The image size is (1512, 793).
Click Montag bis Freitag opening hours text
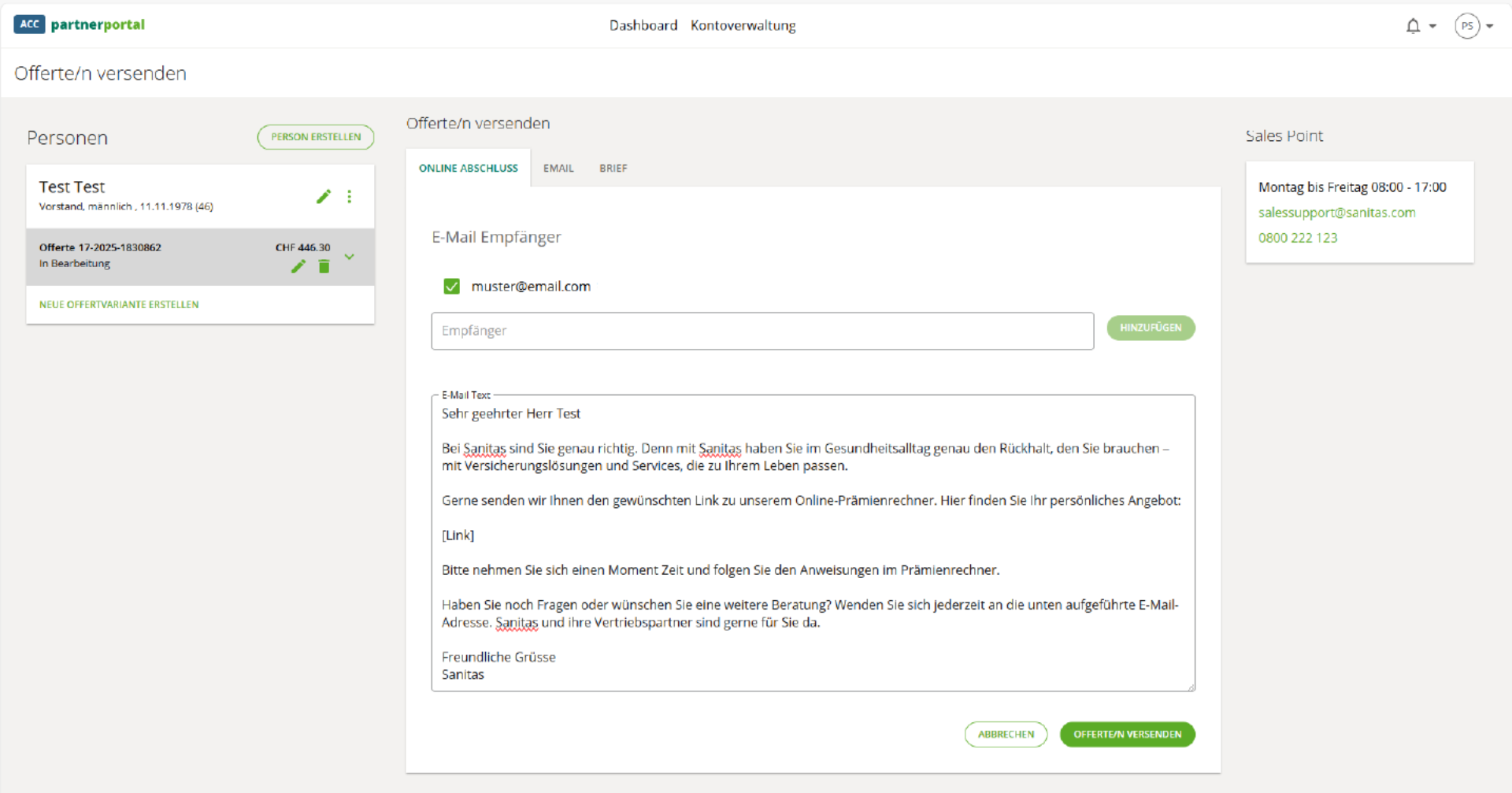1352,187
